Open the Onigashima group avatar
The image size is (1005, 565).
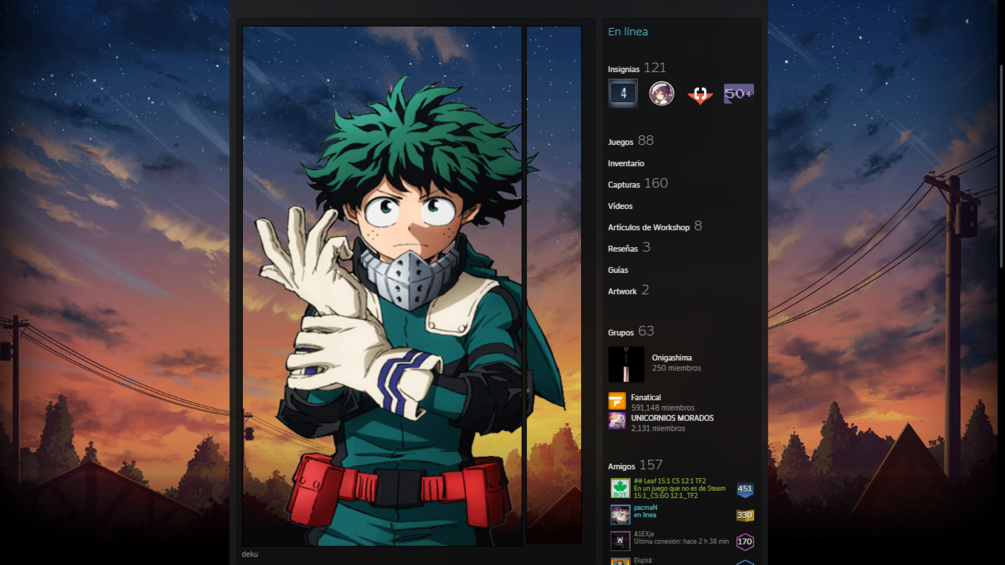pos(626,364)
